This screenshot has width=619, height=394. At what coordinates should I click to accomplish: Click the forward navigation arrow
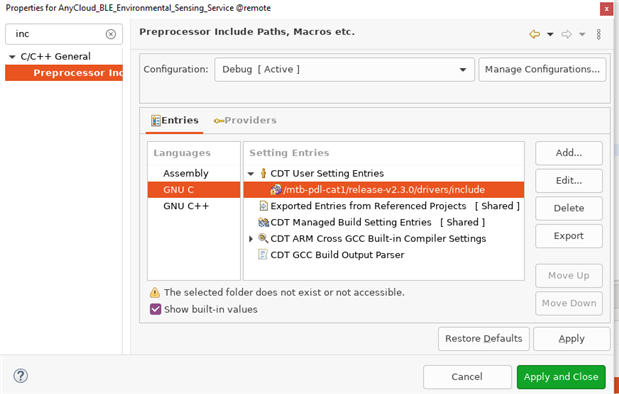566,34
